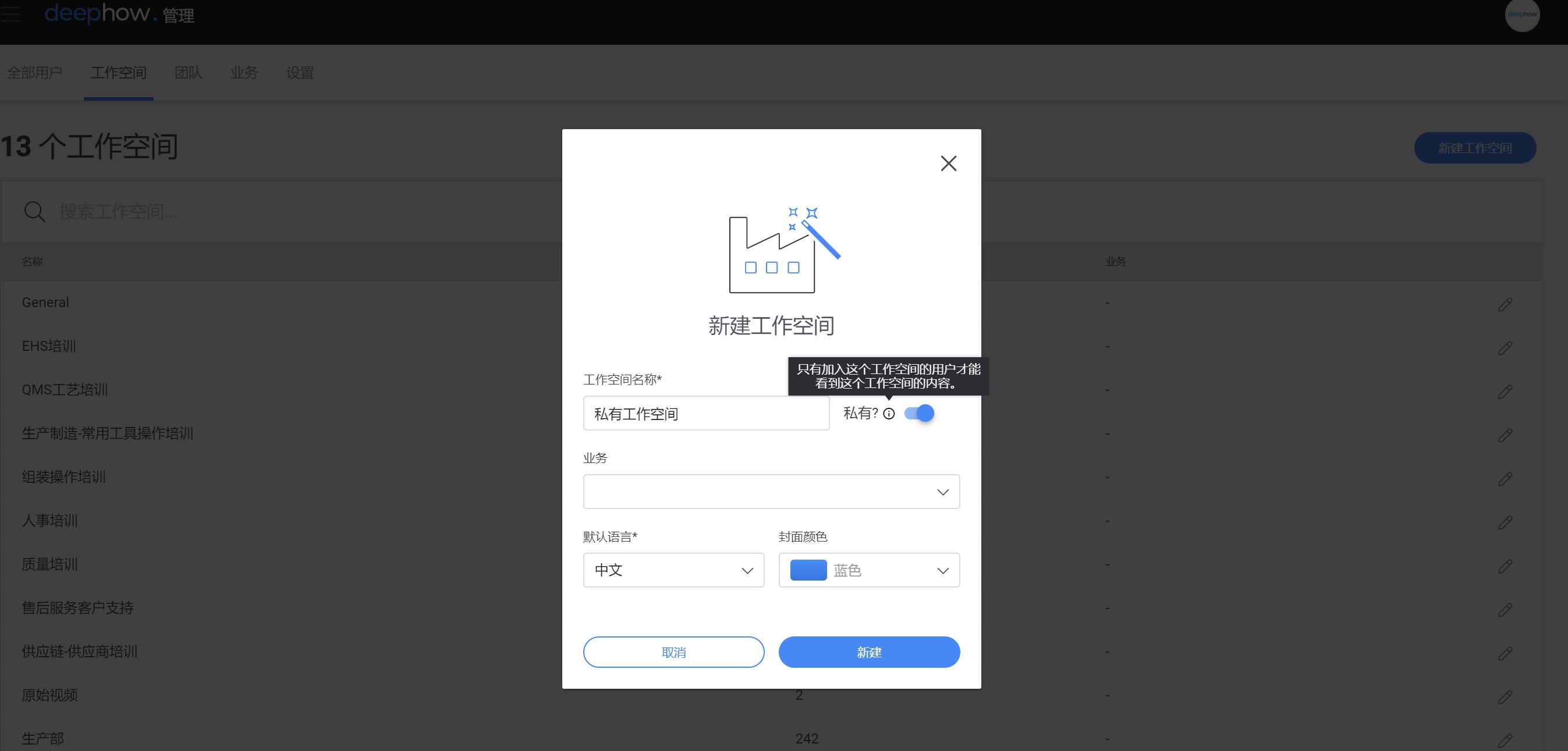The width and height of the screenshot is (1568, 751).
Task: Click the 新建工作空间 dialog title
Action: coord(771,326)
